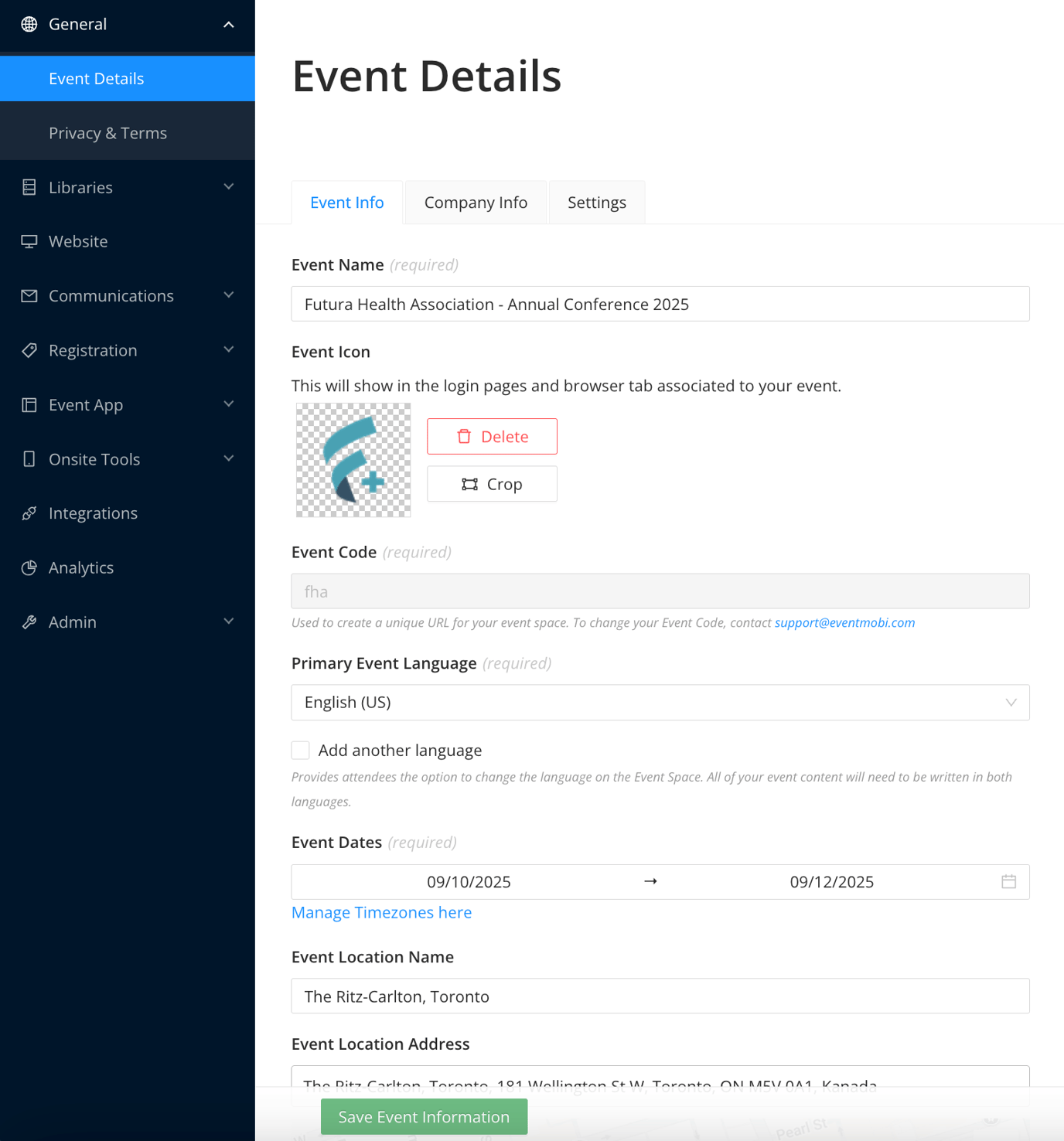Click the Communications envelope icon
Screen dimensions: 1064x1141
(x=29, y=296)
